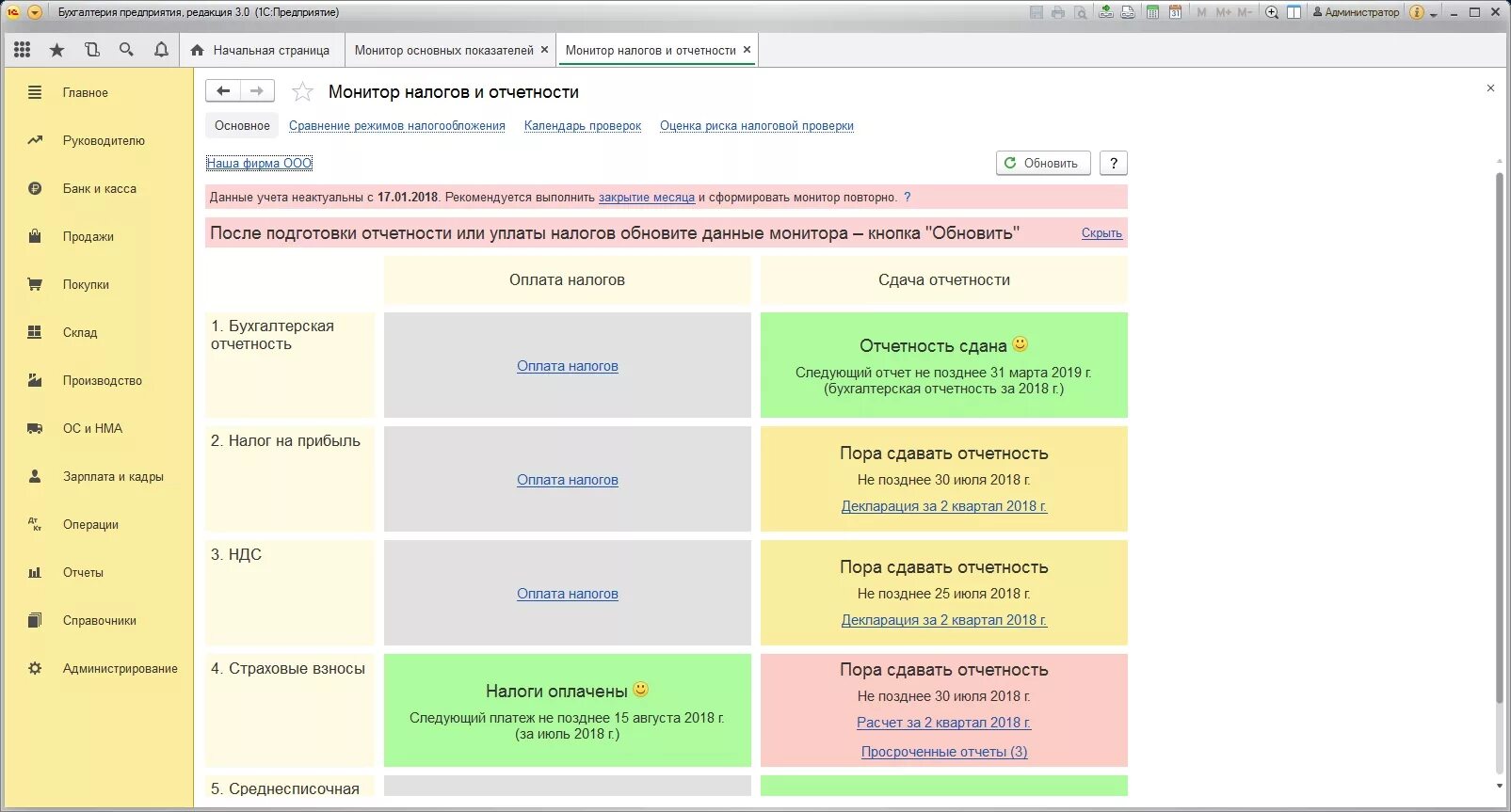Open the Банк и касса section icon
The image size is (1511, 812).
[x=35, y=188]
